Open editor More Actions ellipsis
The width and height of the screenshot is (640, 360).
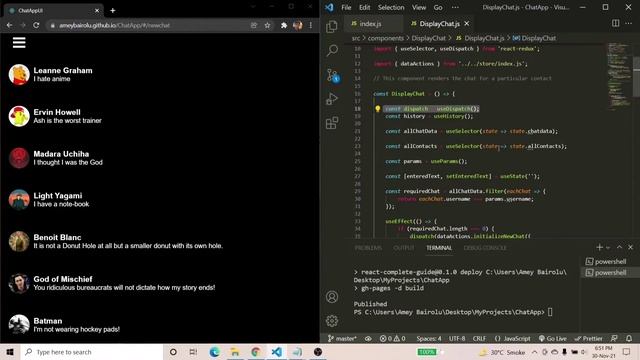[x=629, y=23]
